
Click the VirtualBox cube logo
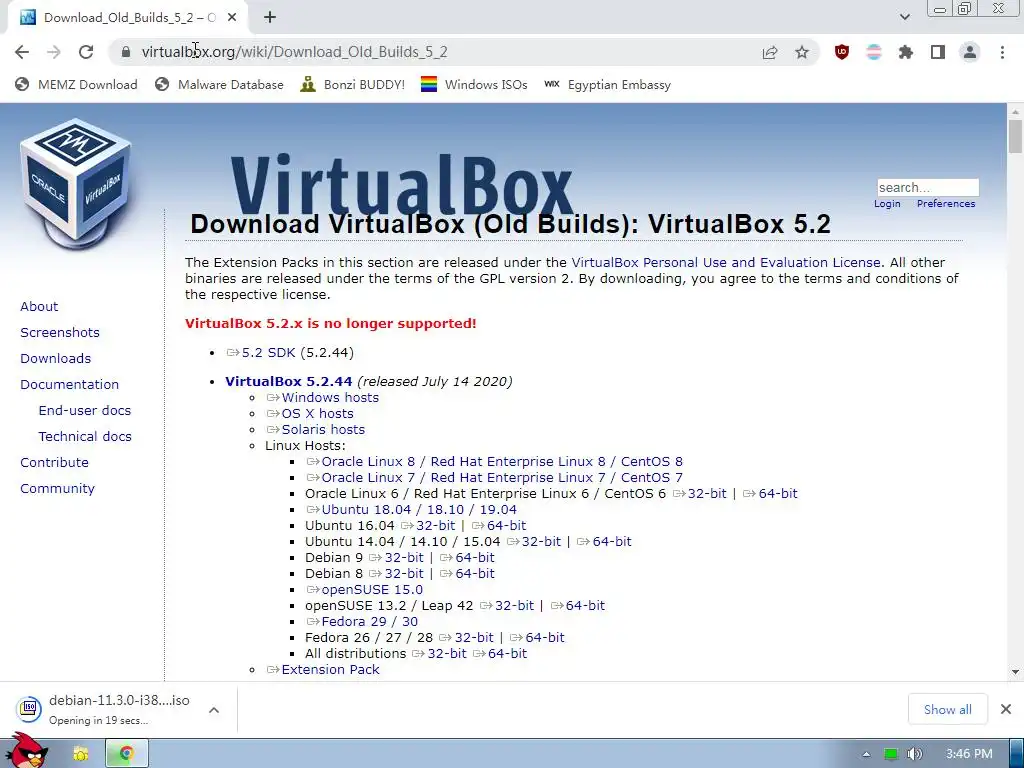click(75, 184)
